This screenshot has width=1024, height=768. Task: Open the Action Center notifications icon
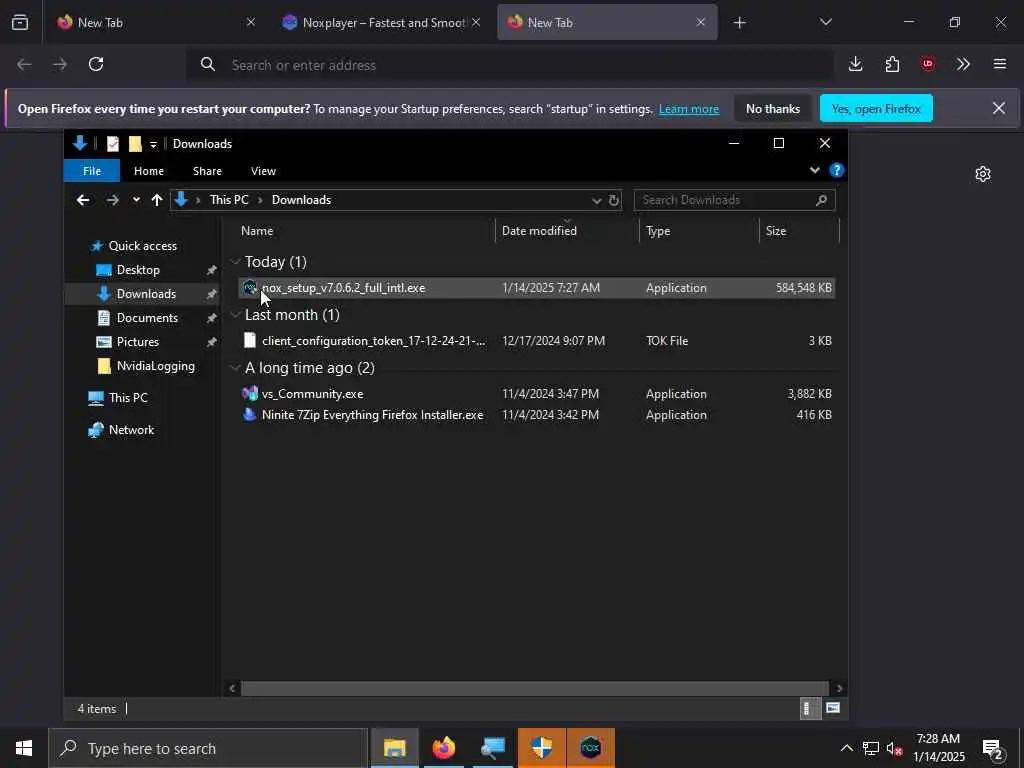[993, 748]
